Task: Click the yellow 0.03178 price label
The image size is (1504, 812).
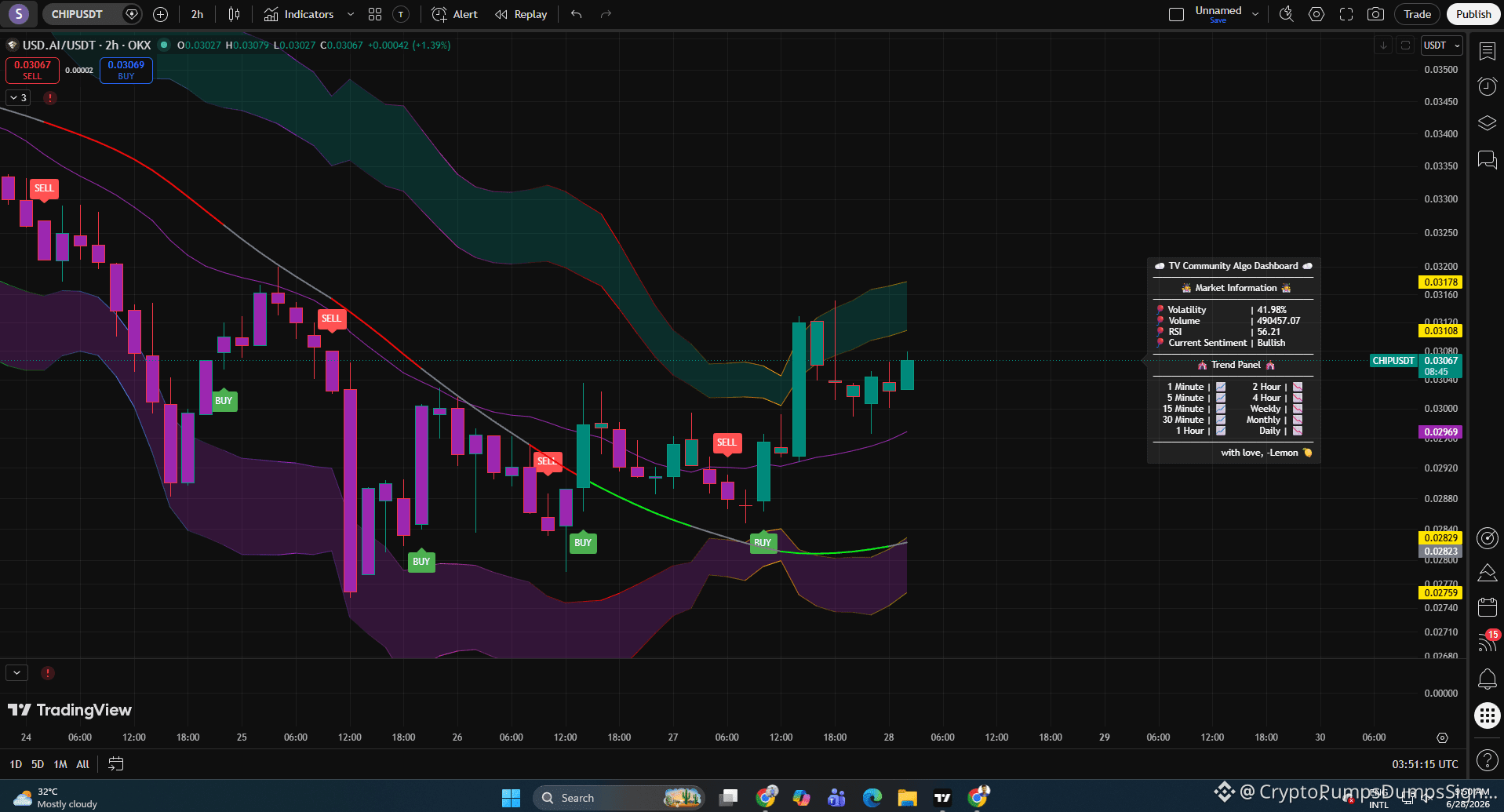Action: tap(1440, 282)
